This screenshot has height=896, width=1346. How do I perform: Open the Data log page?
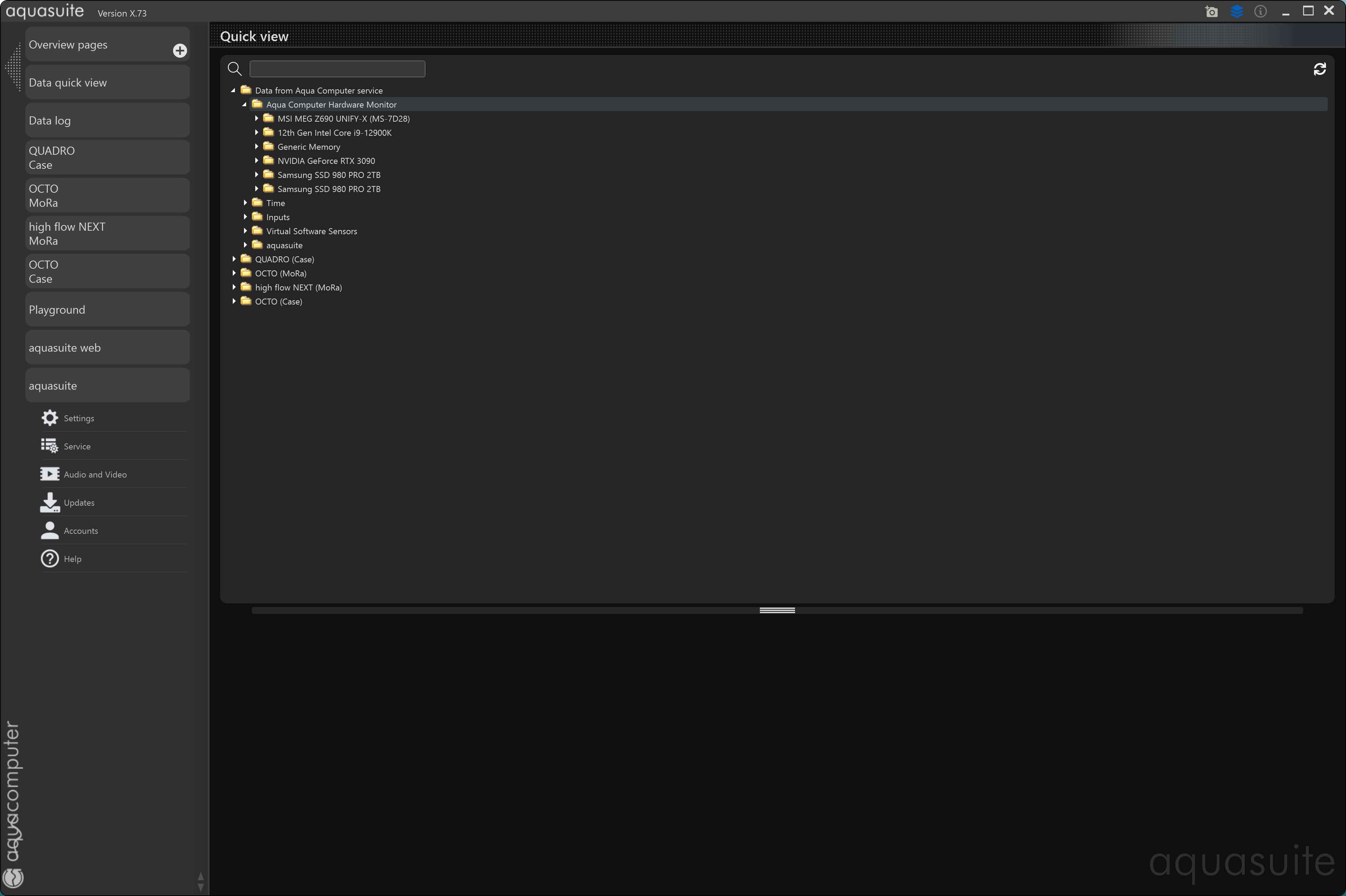pyautogui.click(x=107, y=121)
